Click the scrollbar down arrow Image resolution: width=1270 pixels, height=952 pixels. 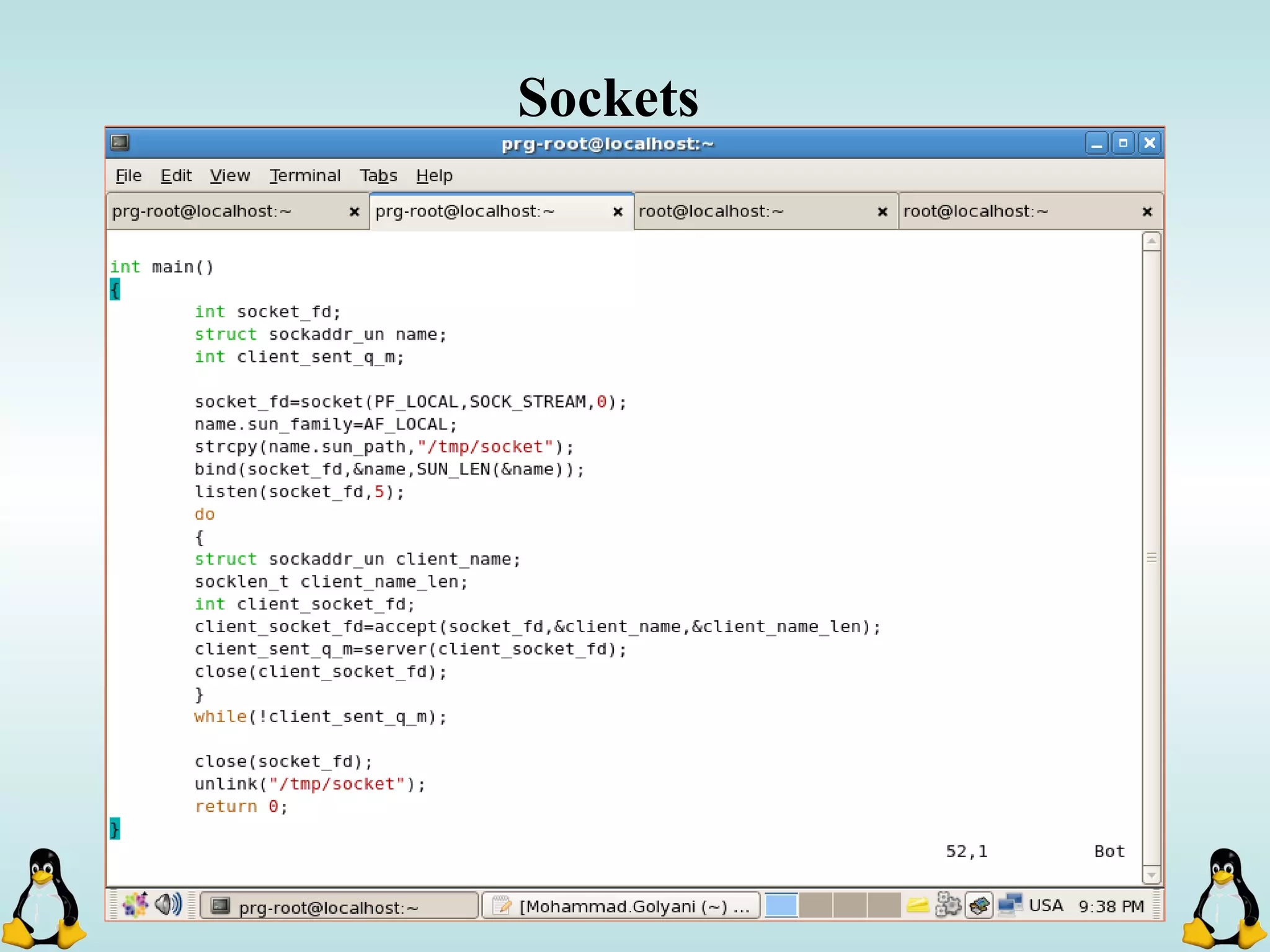coord(1152,875)
